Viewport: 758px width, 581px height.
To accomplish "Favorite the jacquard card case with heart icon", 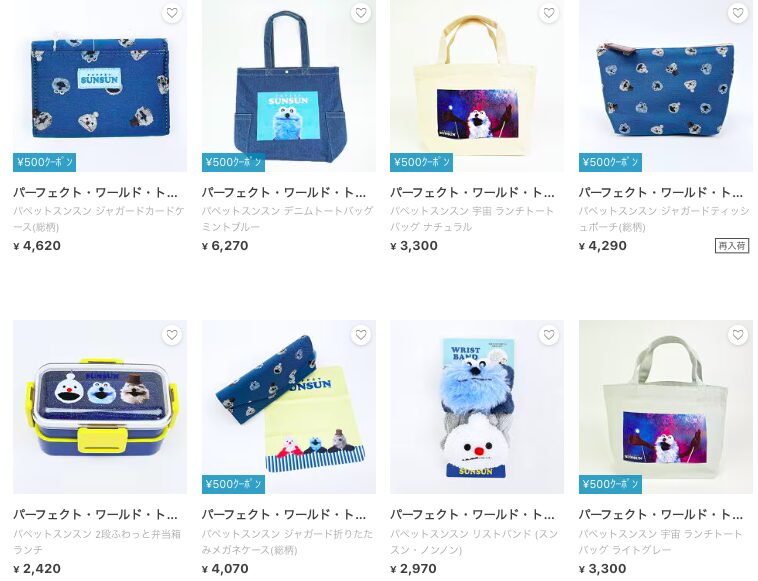I will (172, 13).
